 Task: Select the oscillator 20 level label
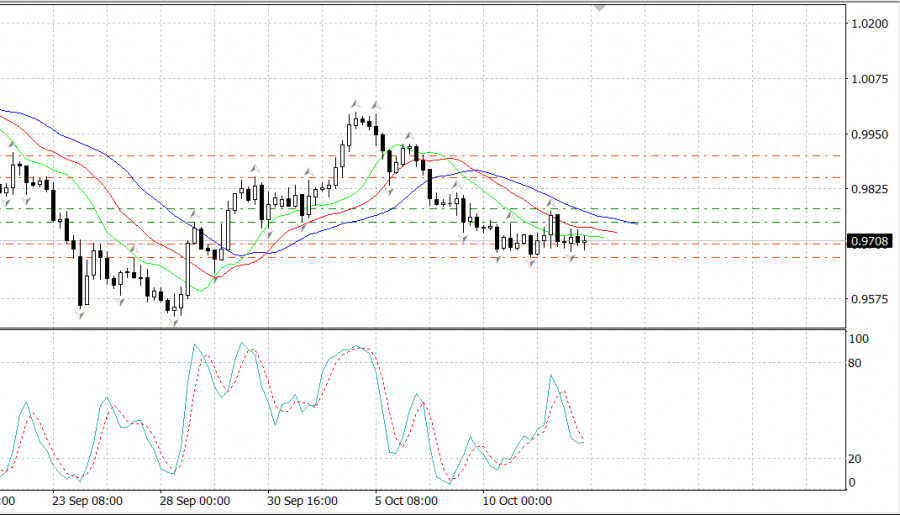click(855, 459)
